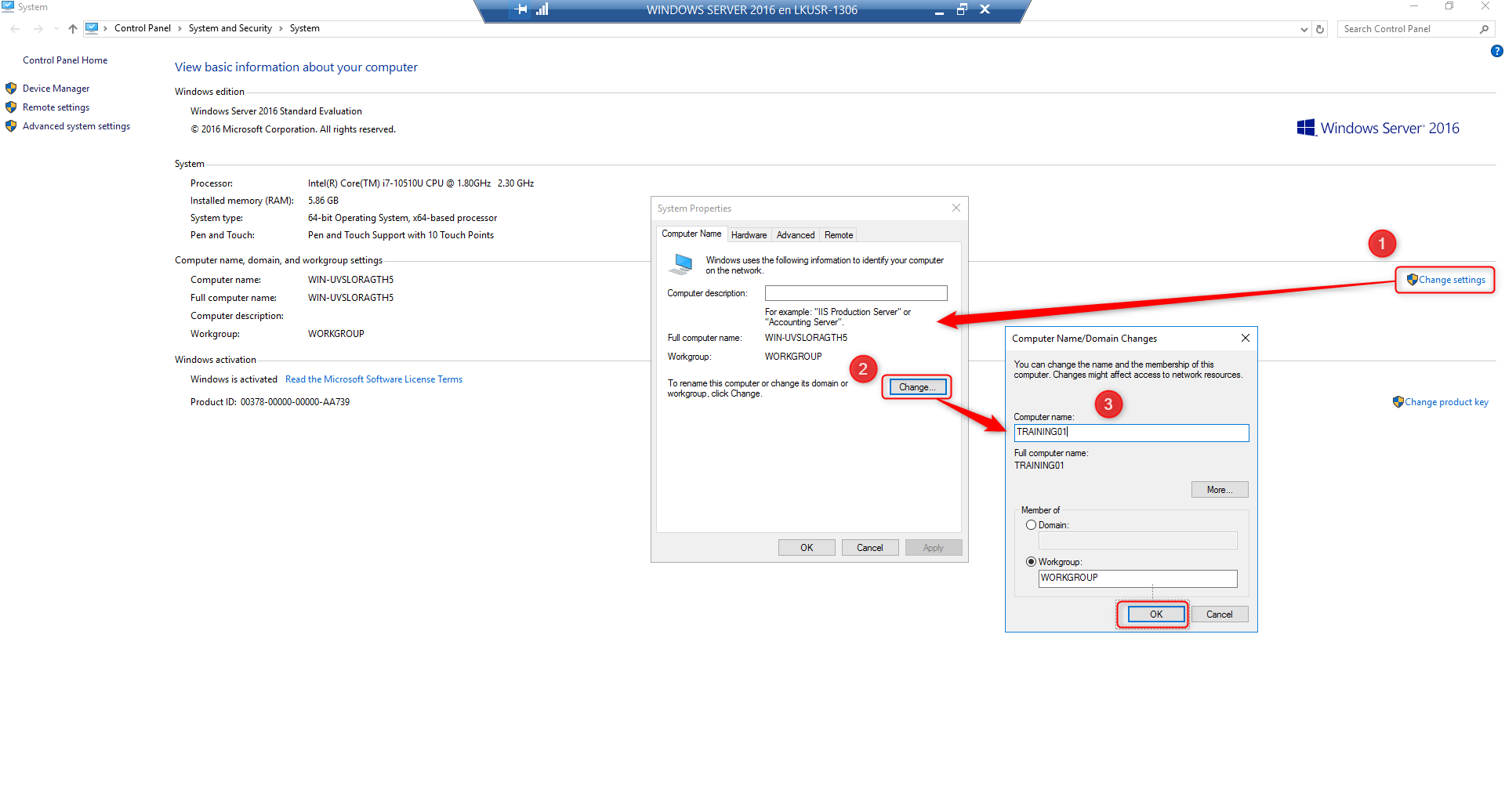This screenshot has width=1505, height=812.
Task: Click Cancel in System Properties dialog
Action: (x=870, y=548)
